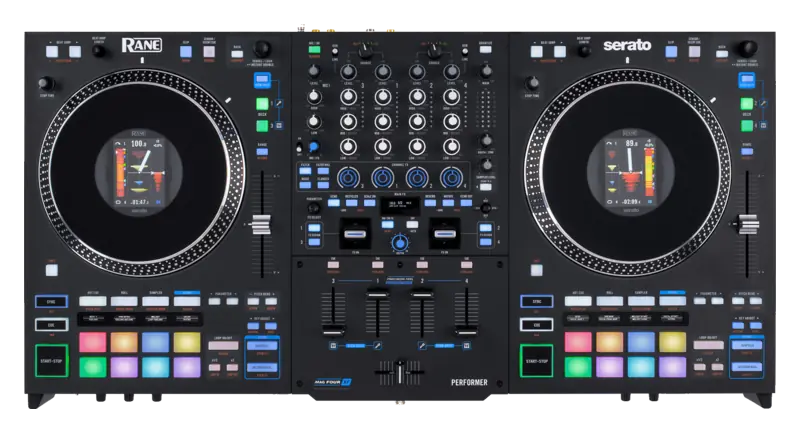Click the tonearm icon beside Deck 1
800x433 pixels.
pos(279,104)
